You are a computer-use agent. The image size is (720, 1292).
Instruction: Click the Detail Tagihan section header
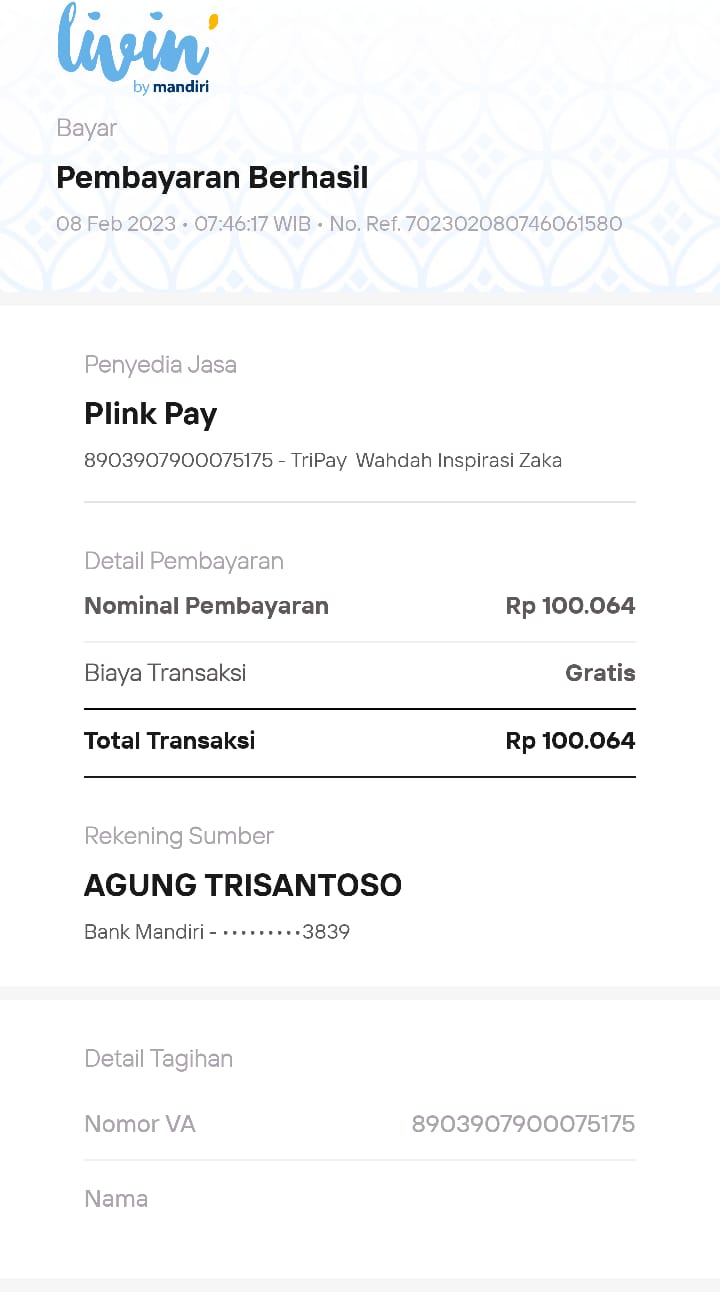158,1059
